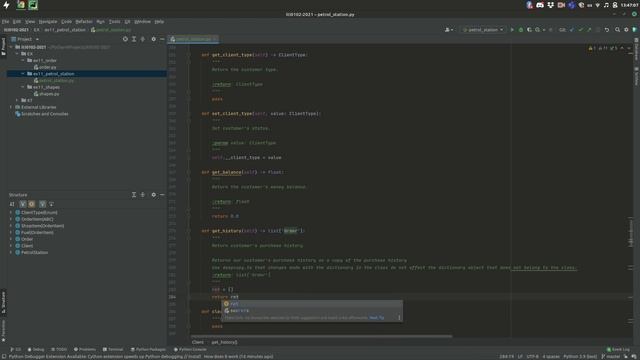Viewport: 640px width, 360px height.
Task: Expand the PetrolStation class in Structure
Action: click(x=11, y=252)
